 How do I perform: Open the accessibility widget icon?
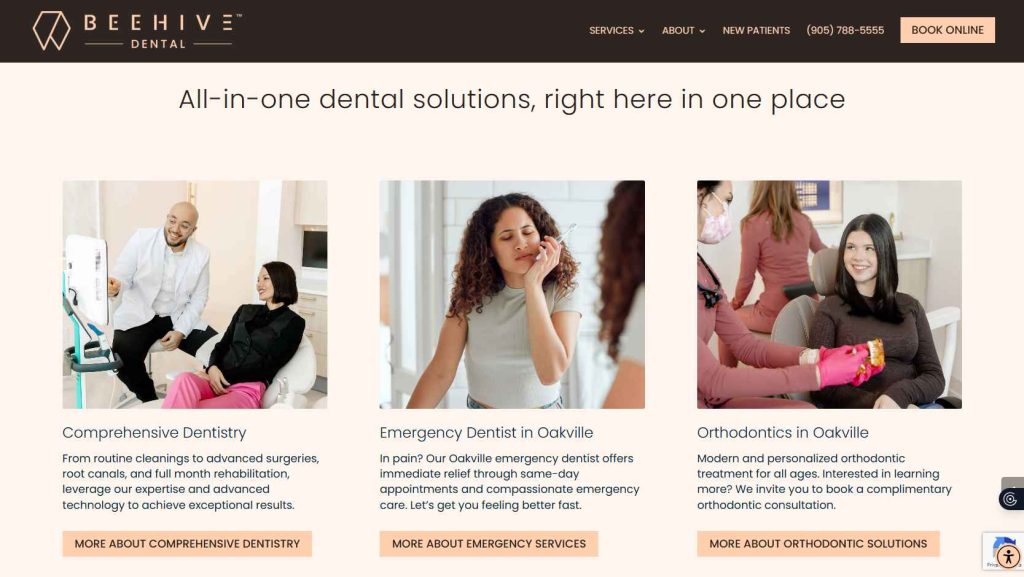(x=1008, y=557)
